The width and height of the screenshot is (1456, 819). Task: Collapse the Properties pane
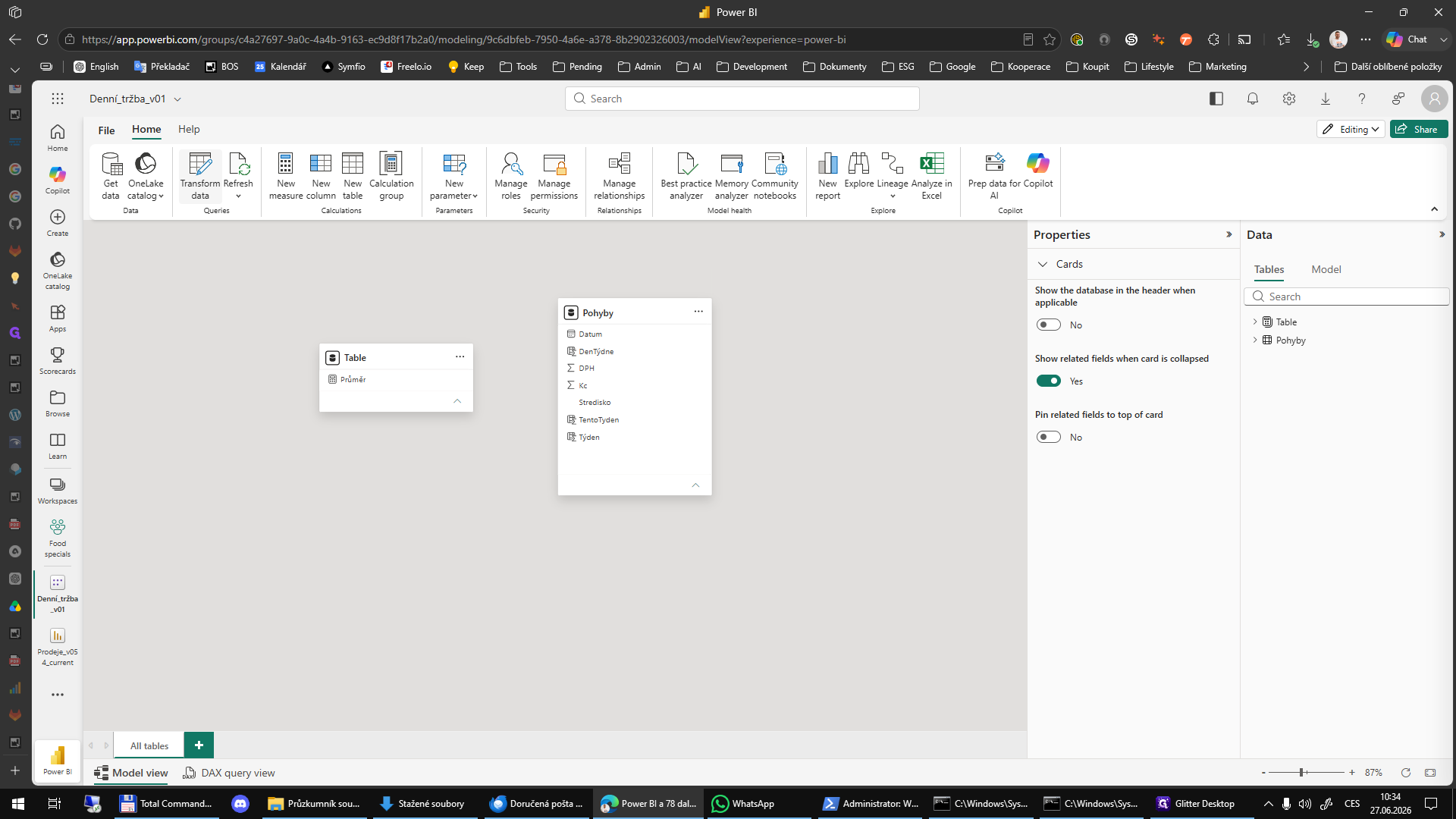(1229, 234)
